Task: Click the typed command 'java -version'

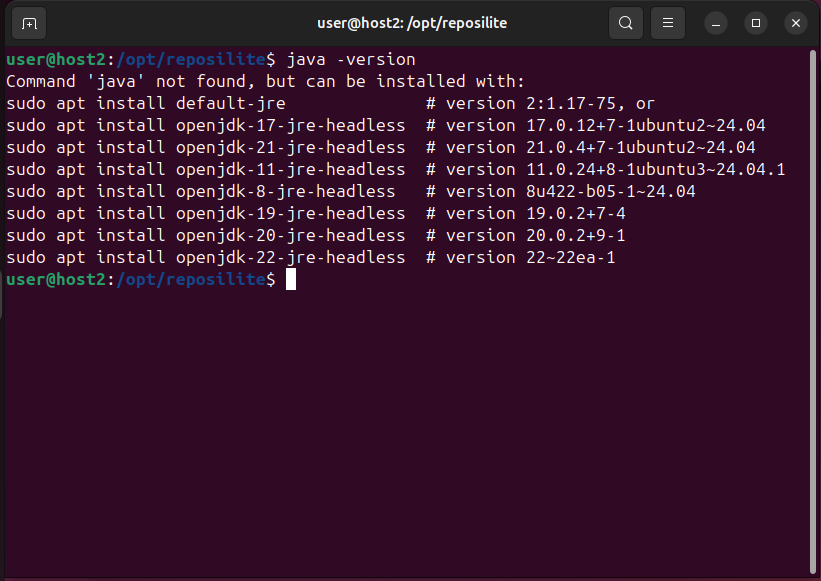Action: [351, 60]
